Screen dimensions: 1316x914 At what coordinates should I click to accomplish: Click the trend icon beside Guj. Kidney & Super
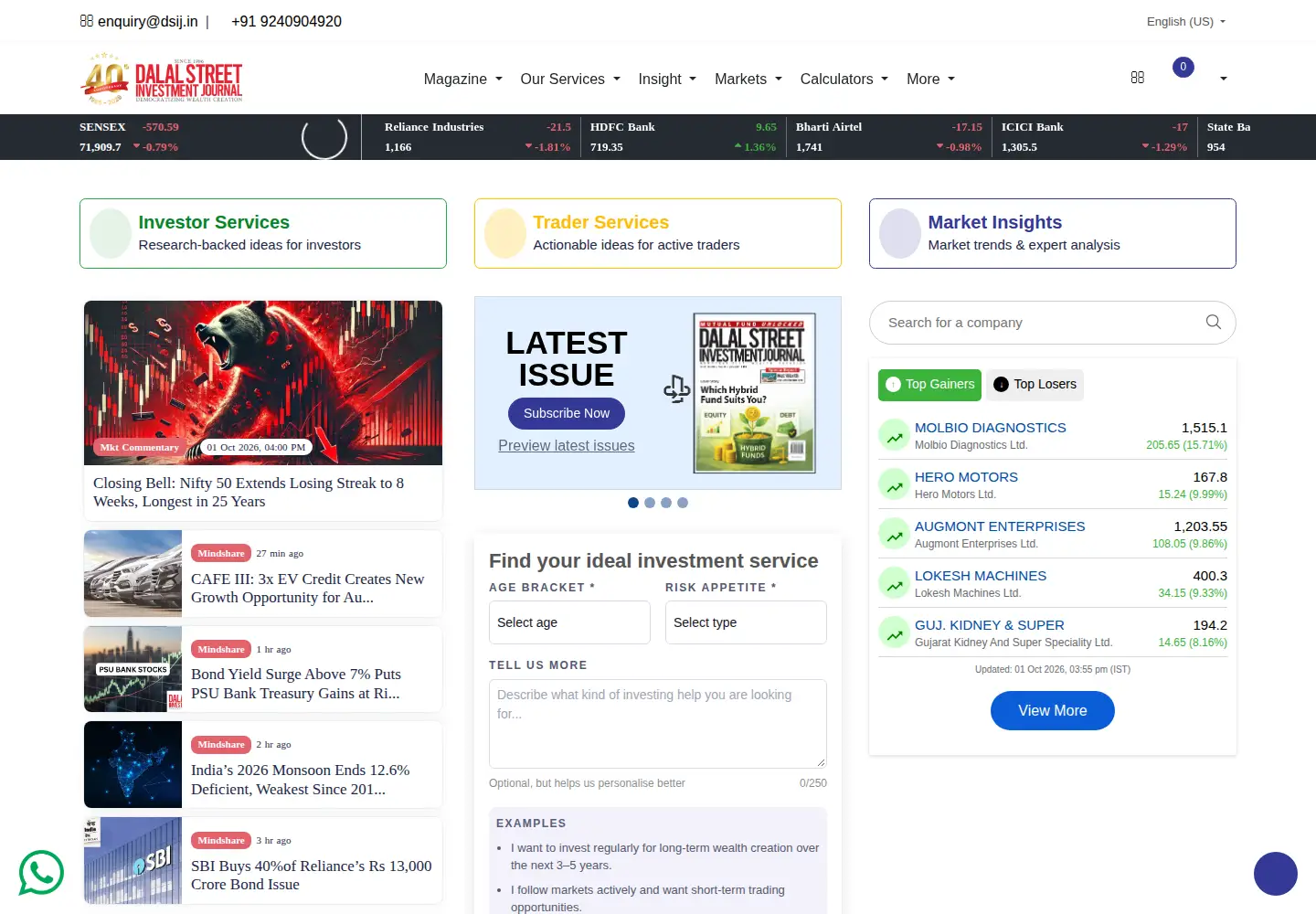[894, 632]
